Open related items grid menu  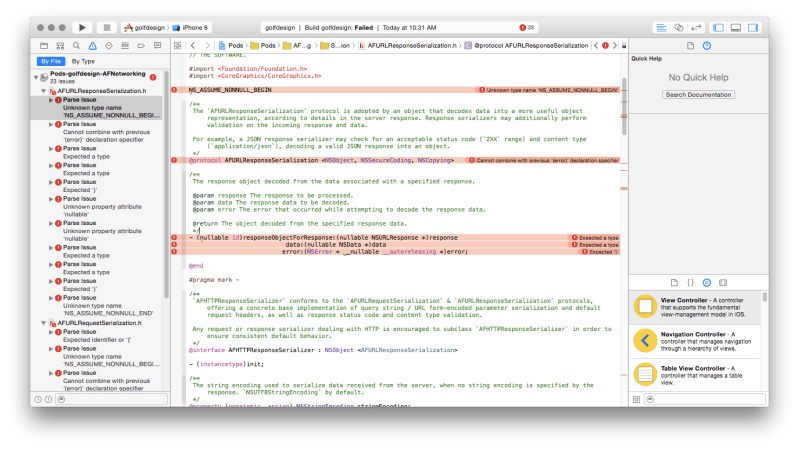(177, 45)
